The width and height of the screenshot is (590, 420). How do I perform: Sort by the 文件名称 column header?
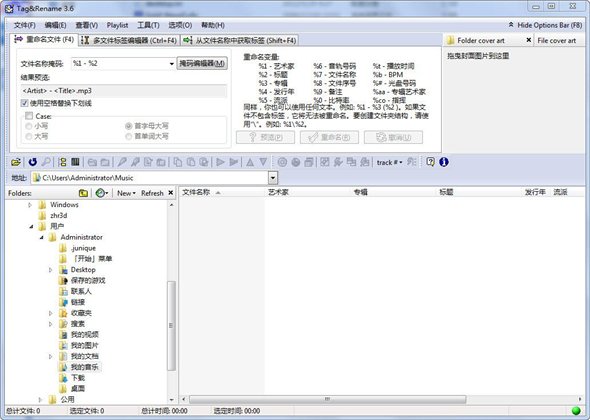click(222, 192)
